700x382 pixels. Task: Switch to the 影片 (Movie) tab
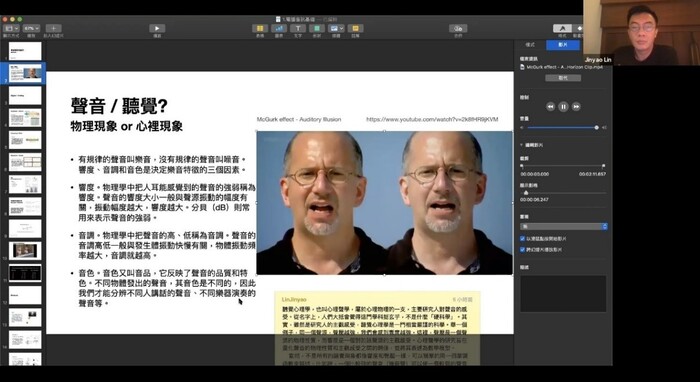(x=563, y=45)
